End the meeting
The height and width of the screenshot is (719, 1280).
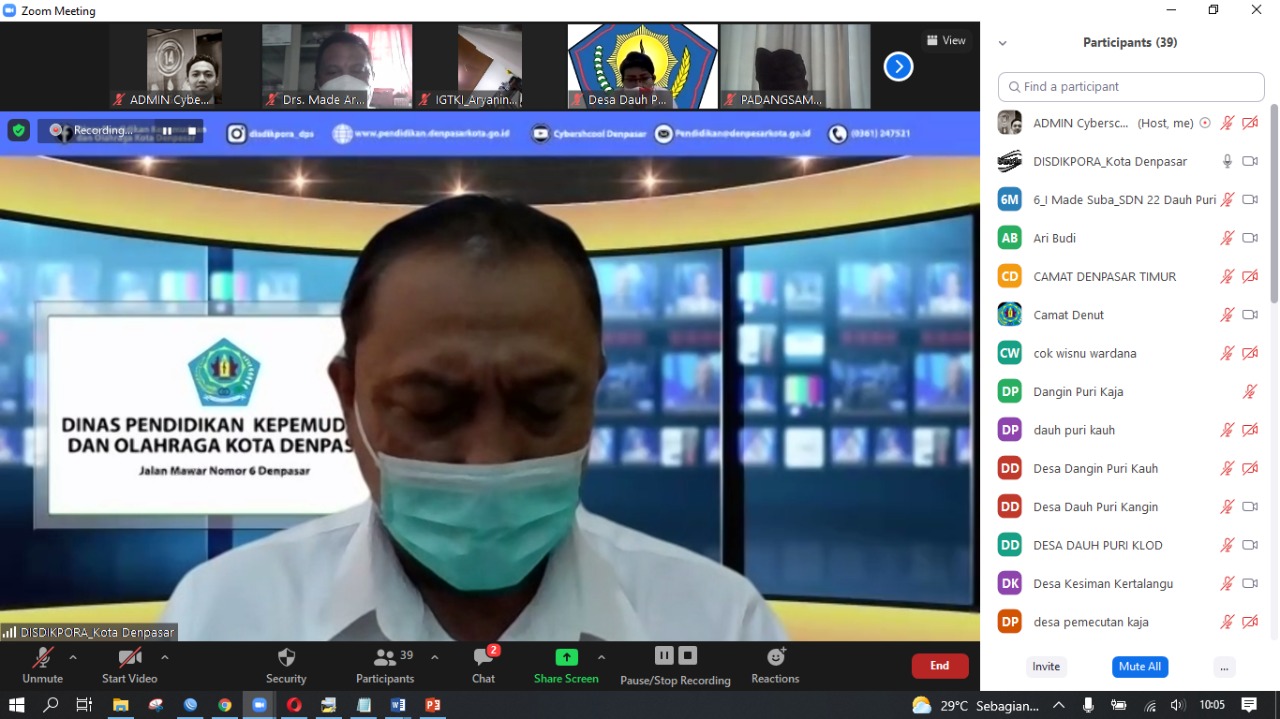tap(939, 664)
